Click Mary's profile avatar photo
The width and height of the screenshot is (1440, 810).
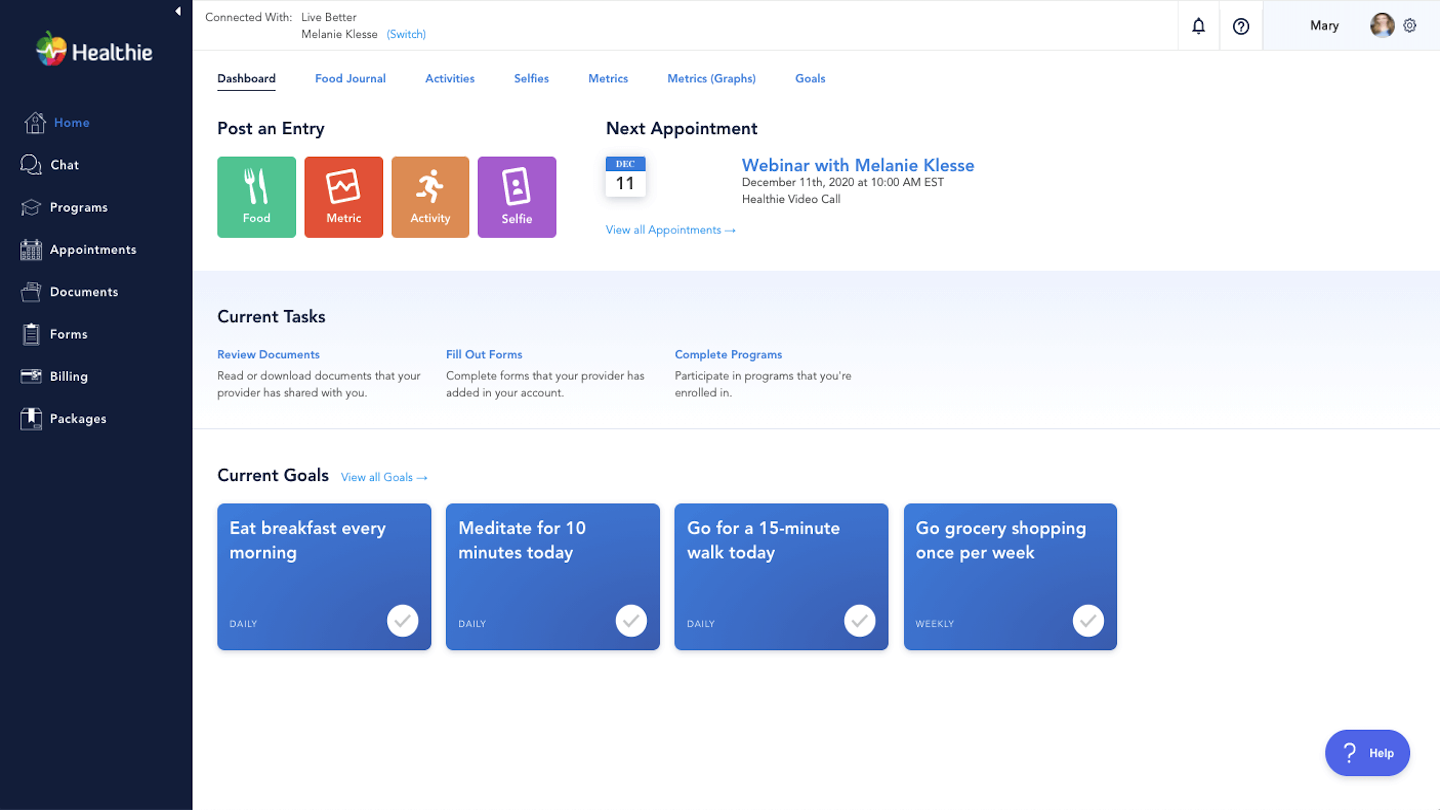[1382, 26]
